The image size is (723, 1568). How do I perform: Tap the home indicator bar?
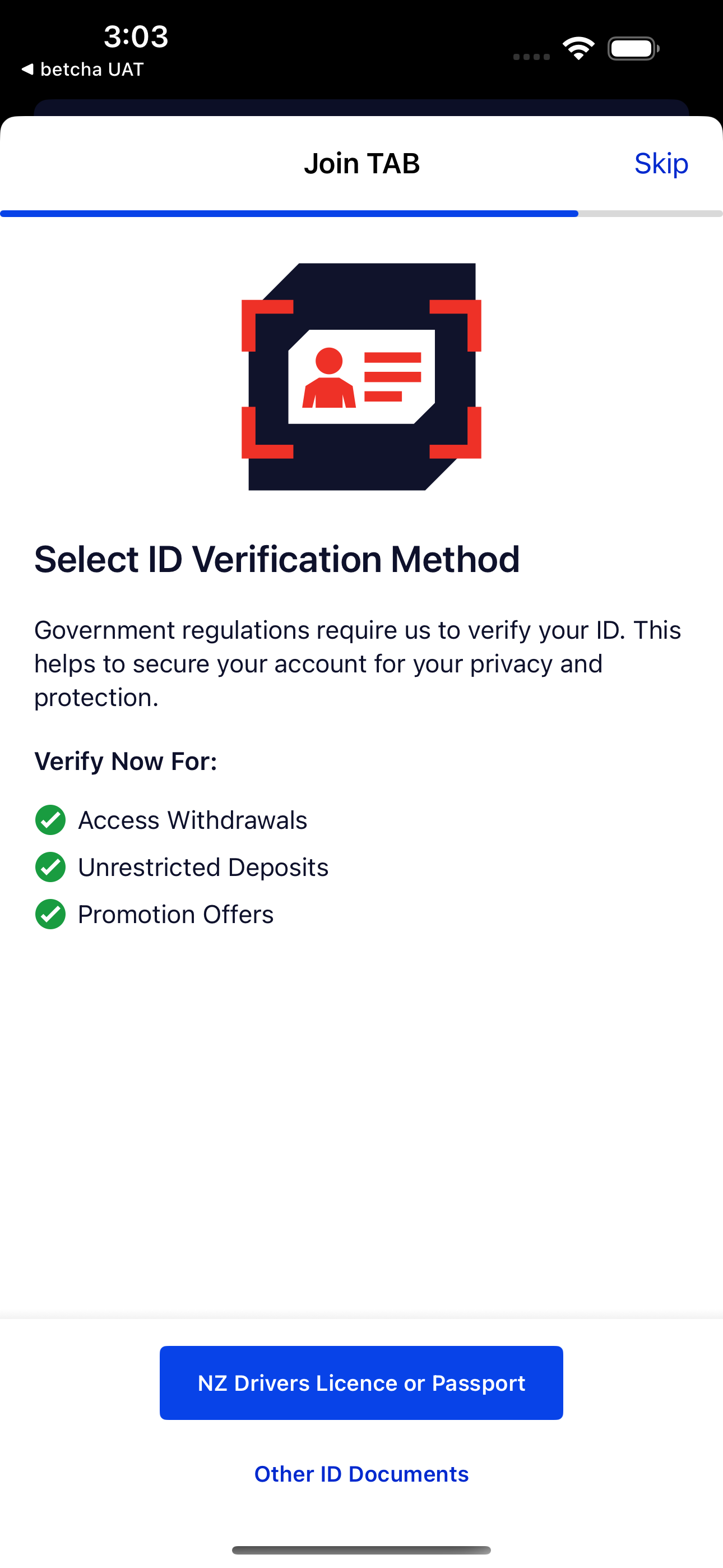point(361,1549)
